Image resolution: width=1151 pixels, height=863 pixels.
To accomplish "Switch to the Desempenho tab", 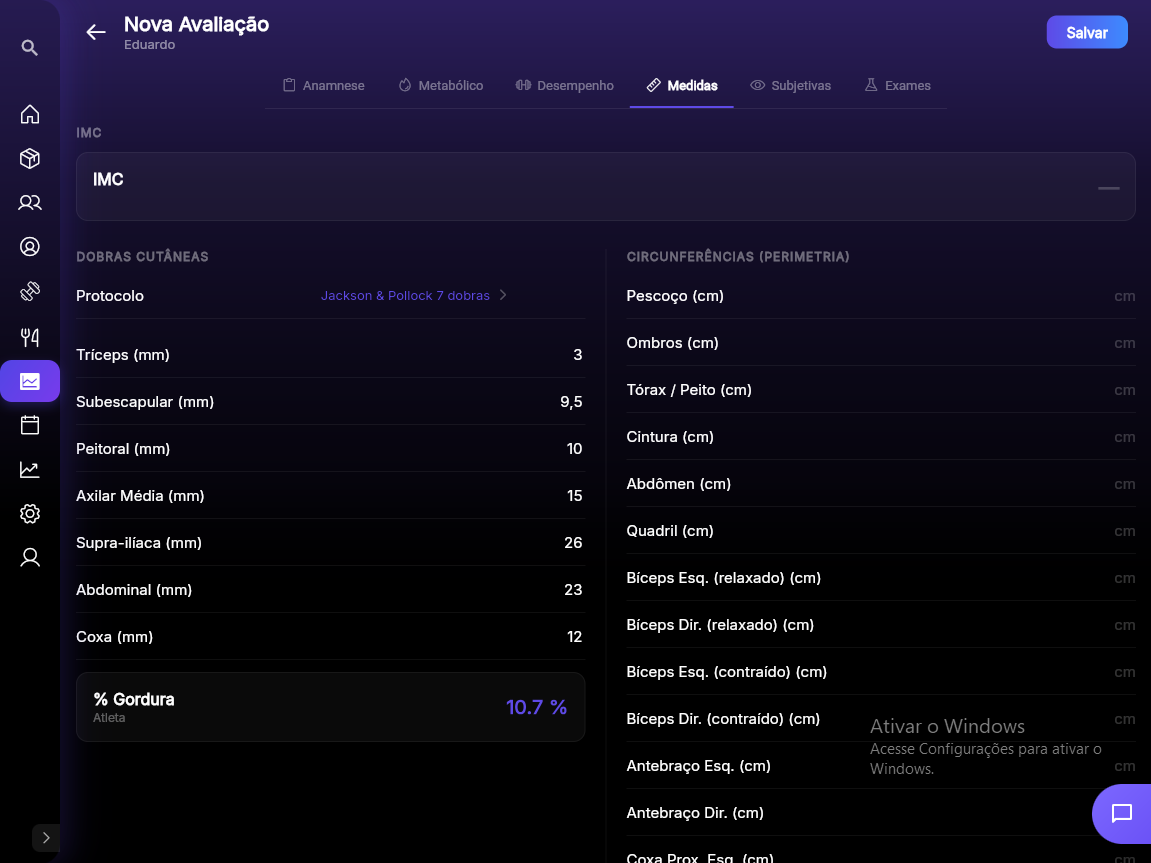I will (564, 85).
